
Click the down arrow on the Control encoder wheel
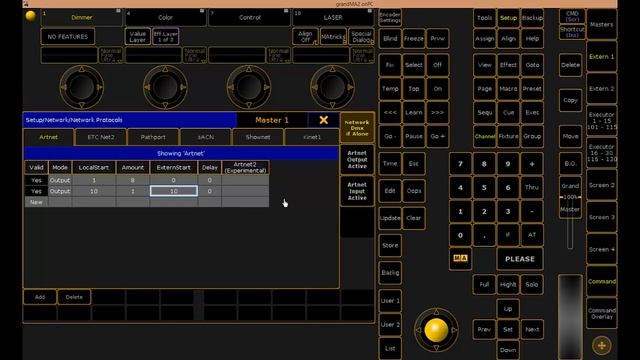click(x=249, y=105)
